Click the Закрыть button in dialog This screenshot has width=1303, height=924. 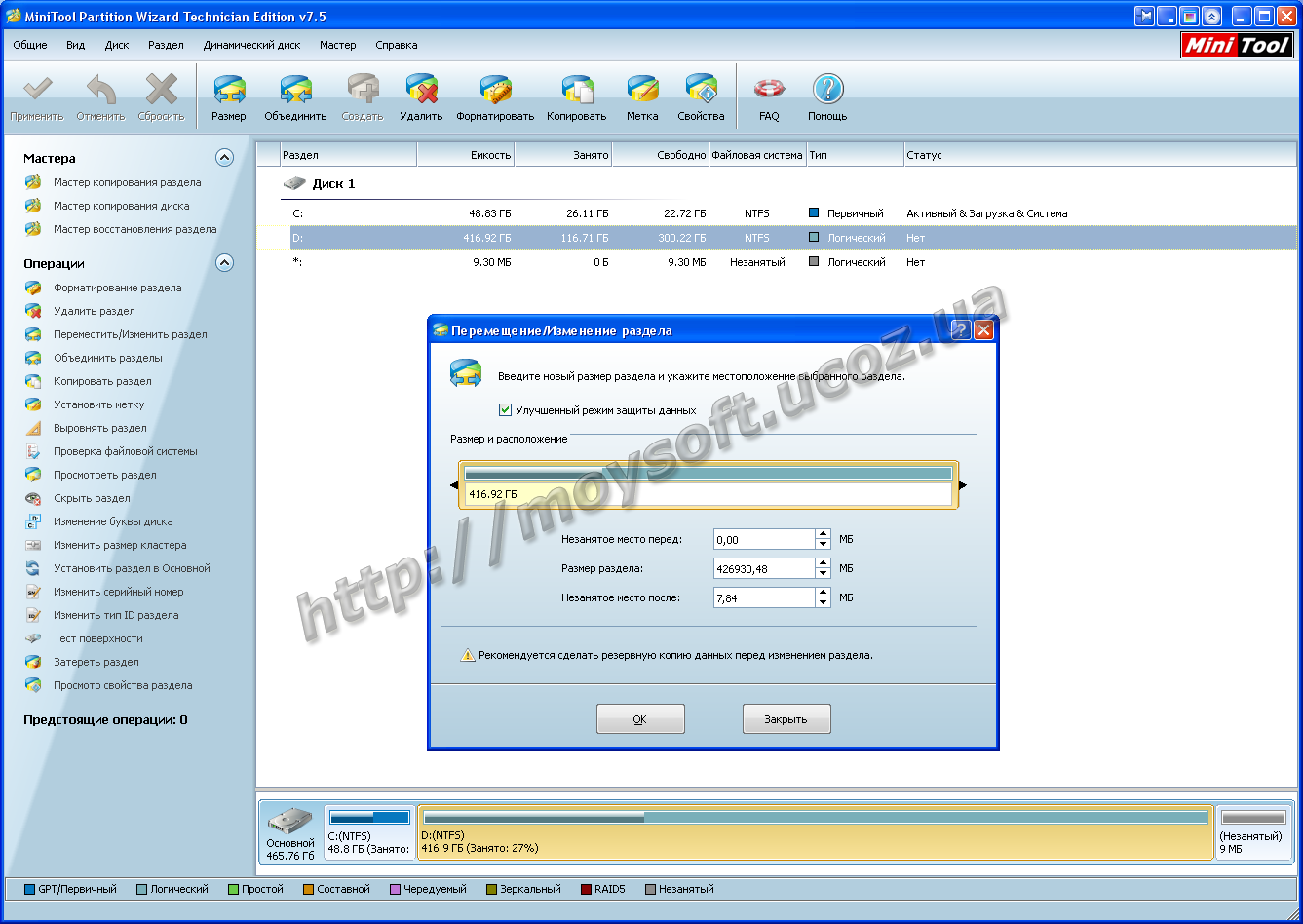(x=786, y=719)
